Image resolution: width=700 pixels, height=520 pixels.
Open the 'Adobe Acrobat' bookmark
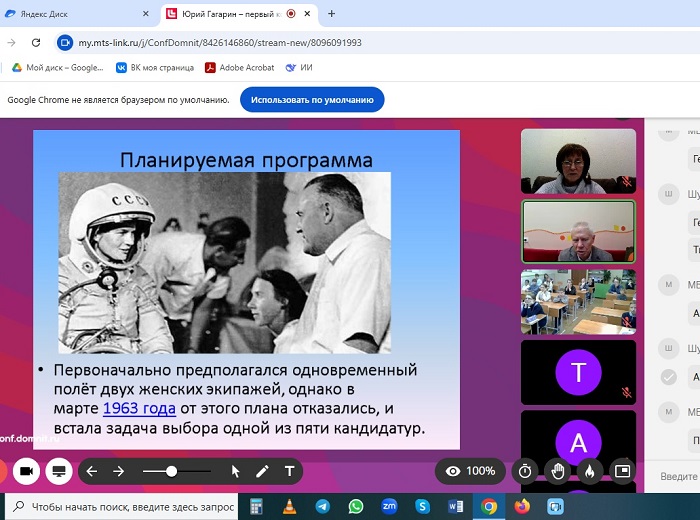(238, 68)
